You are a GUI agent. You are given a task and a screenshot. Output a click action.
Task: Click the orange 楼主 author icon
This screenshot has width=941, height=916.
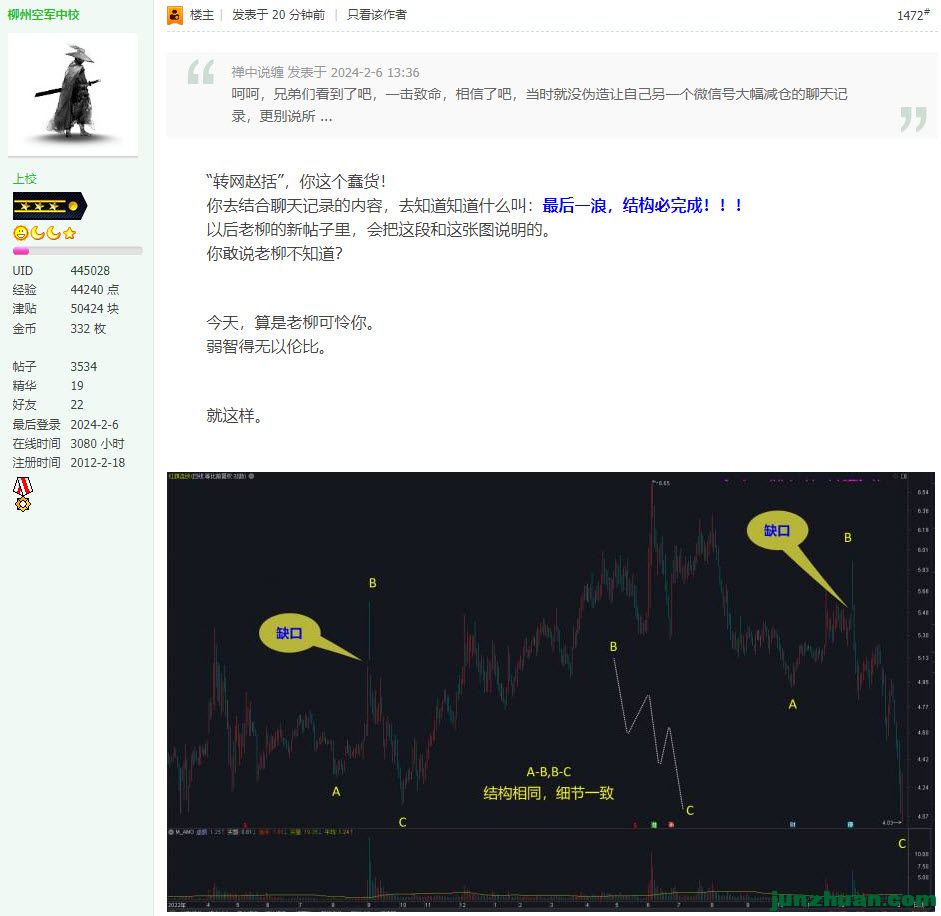(175, 15)
